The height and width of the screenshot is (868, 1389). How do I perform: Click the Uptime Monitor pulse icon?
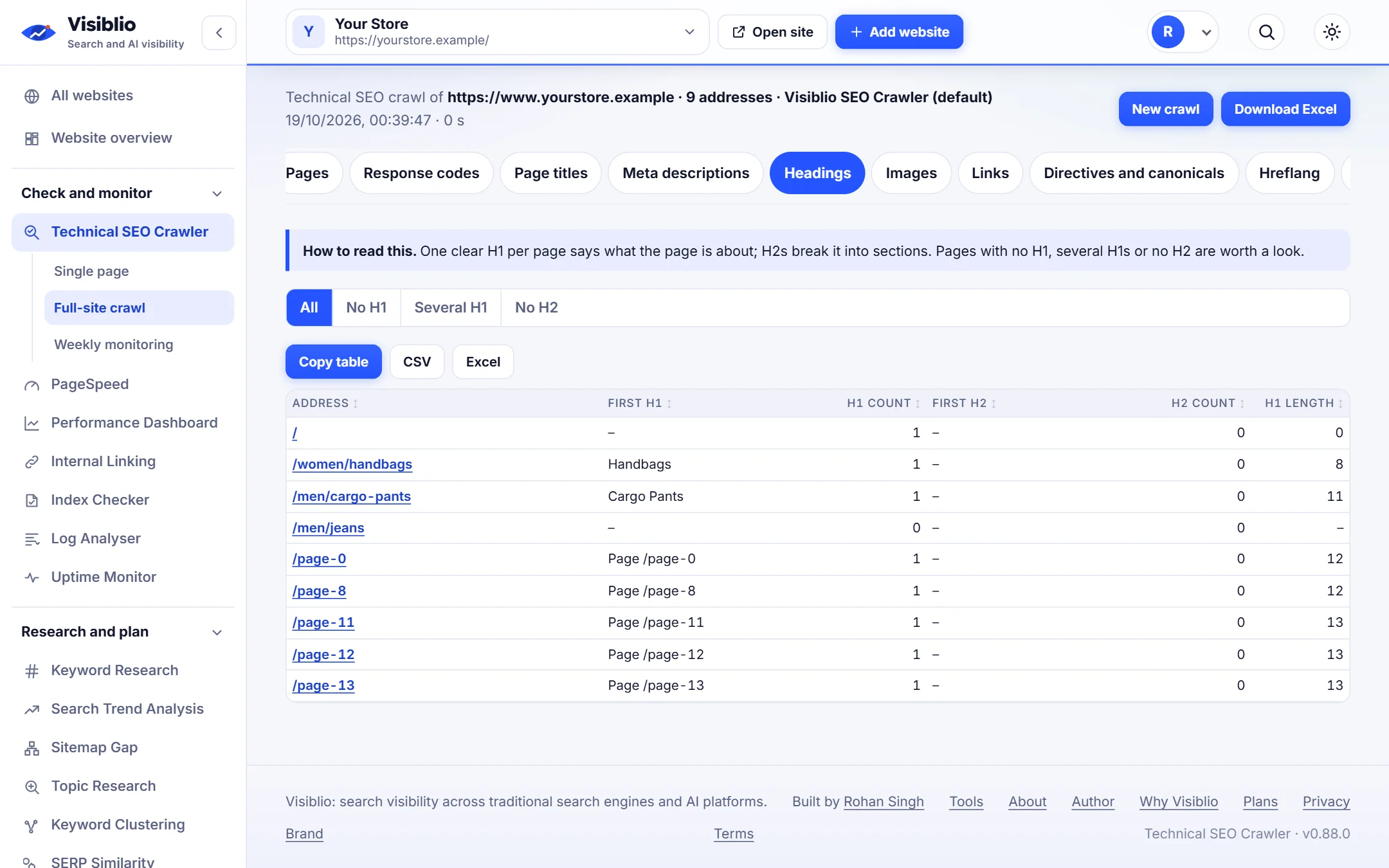coord(32,577)
